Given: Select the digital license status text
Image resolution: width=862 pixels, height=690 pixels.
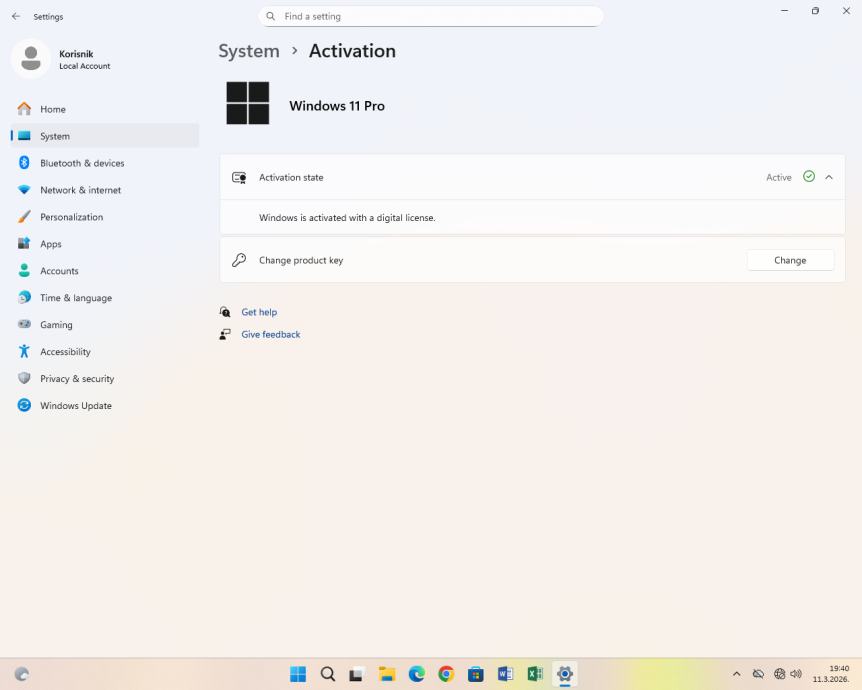Looking at the screenshot, I should (347, 218).
